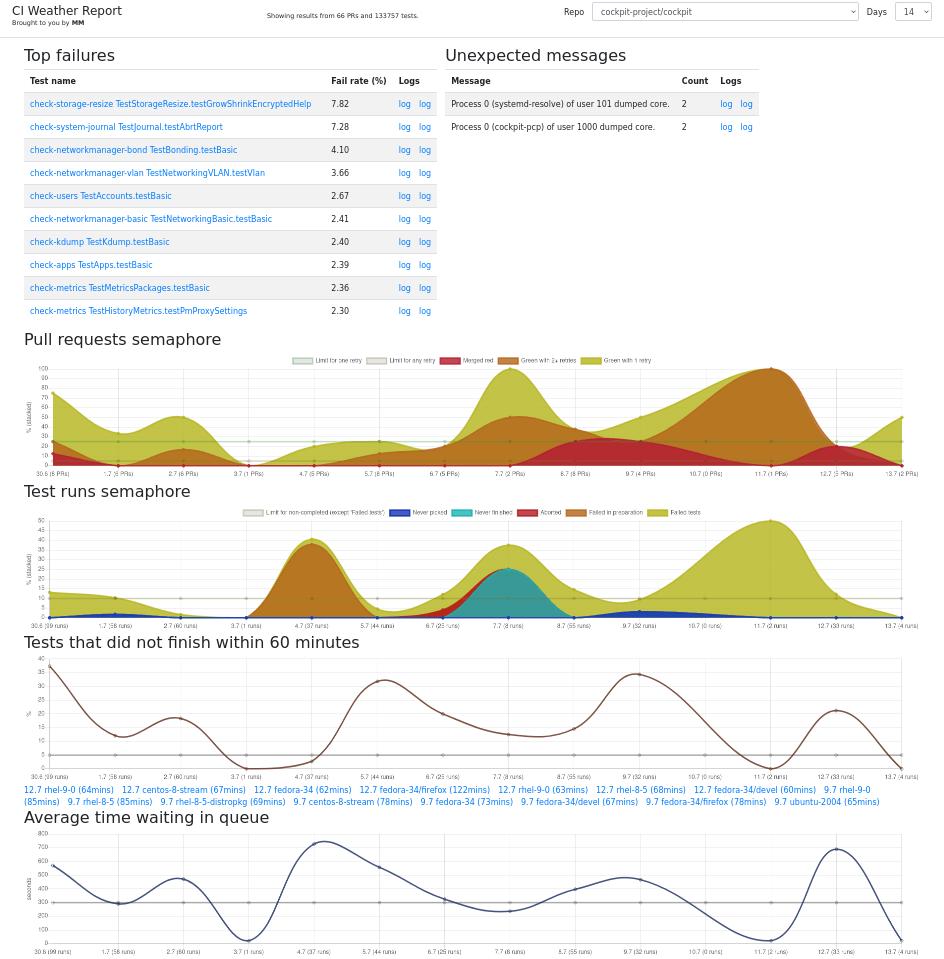The image size is (944, 959).
Task: Open the 12.7 fedora-34/firefox (122mins) run
Action: 424,790
